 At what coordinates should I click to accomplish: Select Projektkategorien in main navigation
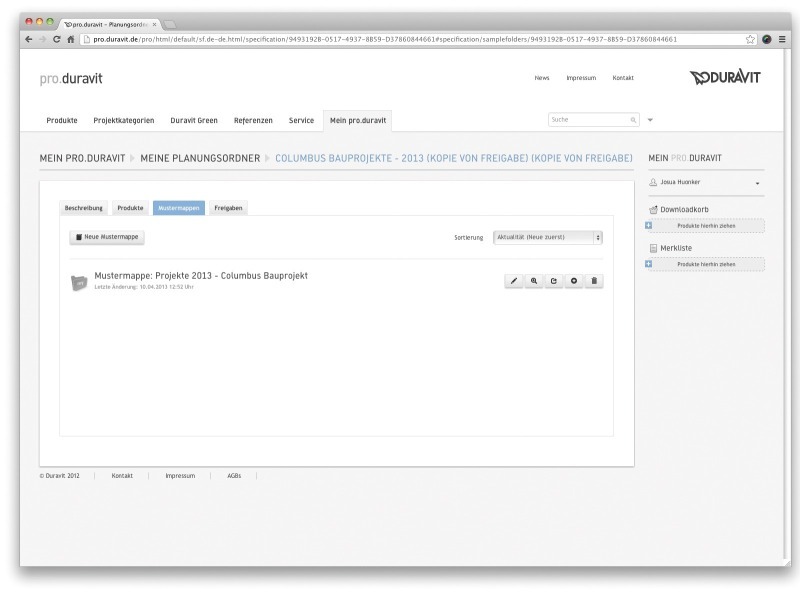pos(123,120)
